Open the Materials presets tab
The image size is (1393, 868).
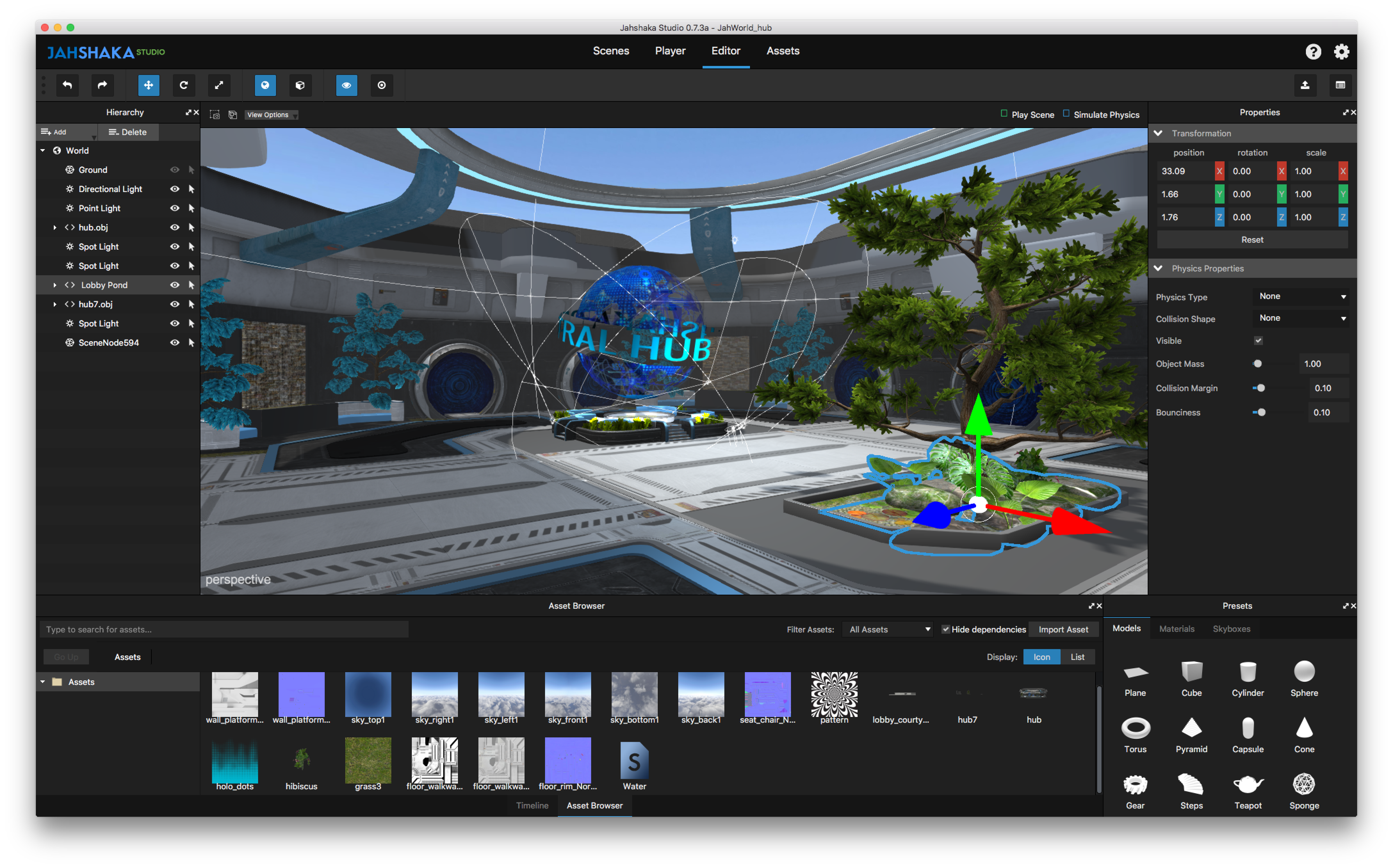[x=1177, y=629]
